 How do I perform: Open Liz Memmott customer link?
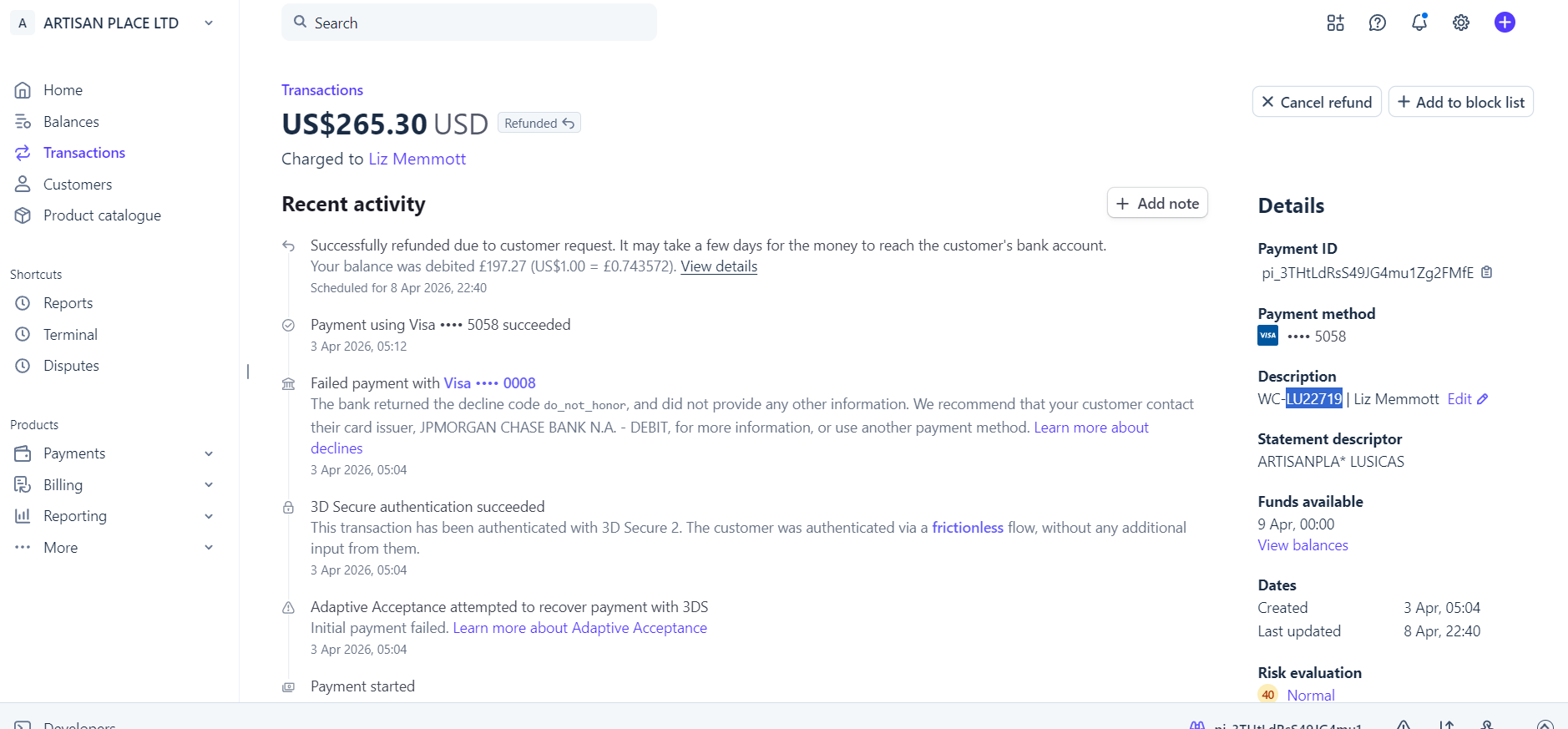pos(417,159)
